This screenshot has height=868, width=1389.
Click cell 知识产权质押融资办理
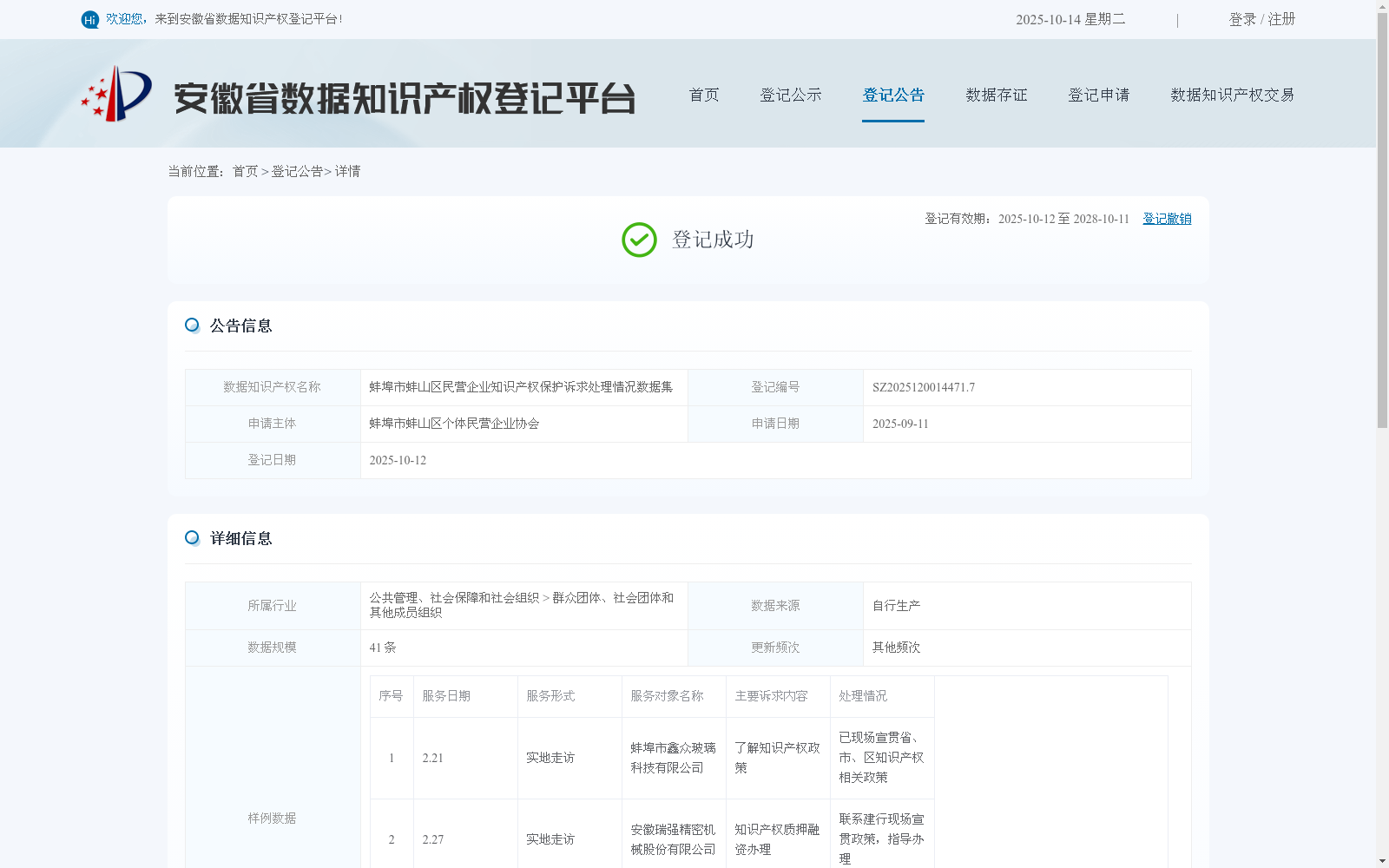(x=777, y=839)
